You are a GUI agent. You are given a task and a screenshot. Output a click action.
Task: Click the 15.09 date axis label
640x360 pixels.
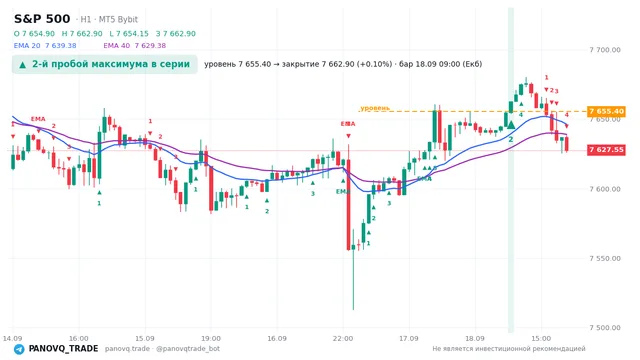point(144,338)
